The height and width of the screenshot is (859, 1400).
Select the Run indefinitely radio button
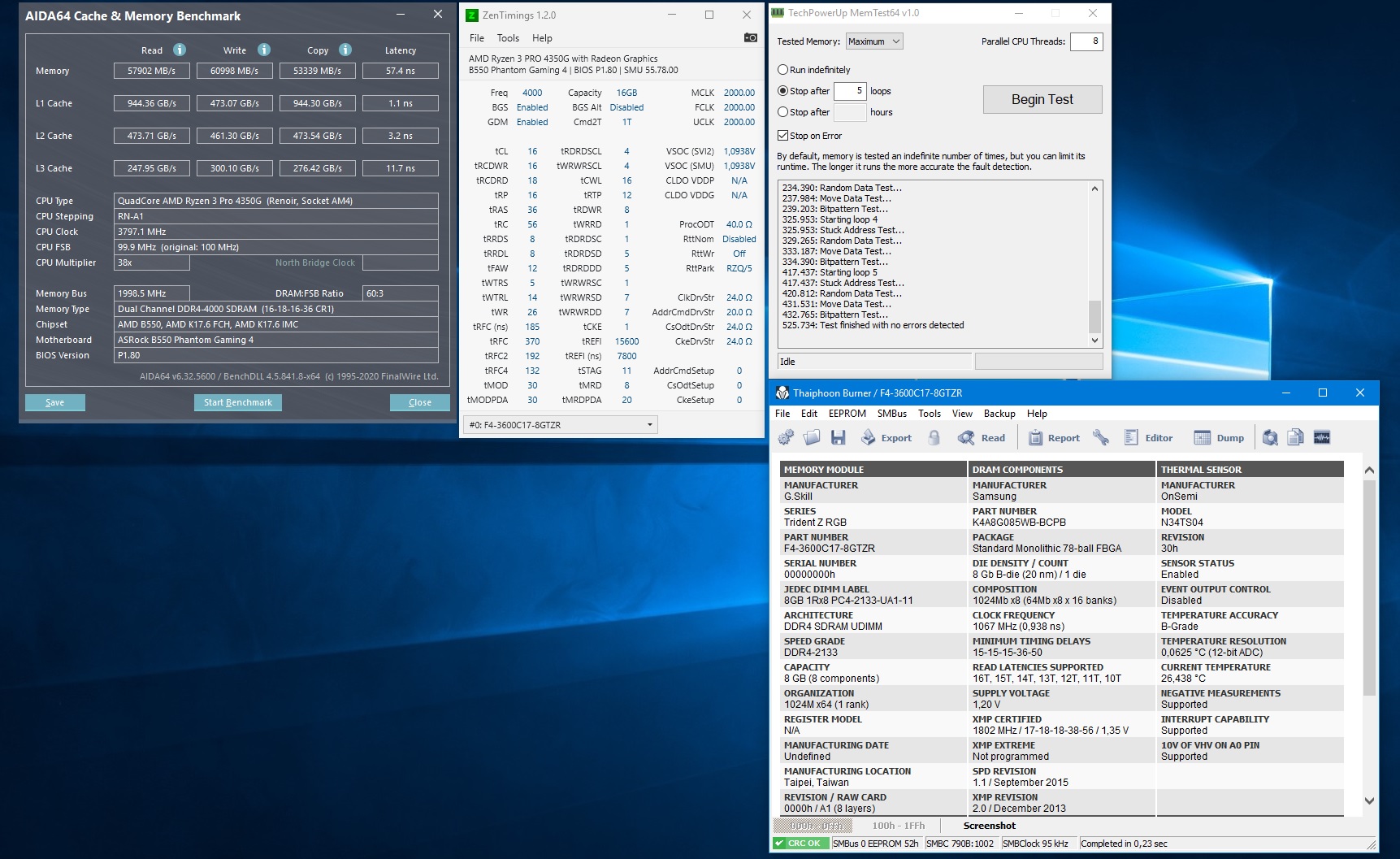[783, 70]
